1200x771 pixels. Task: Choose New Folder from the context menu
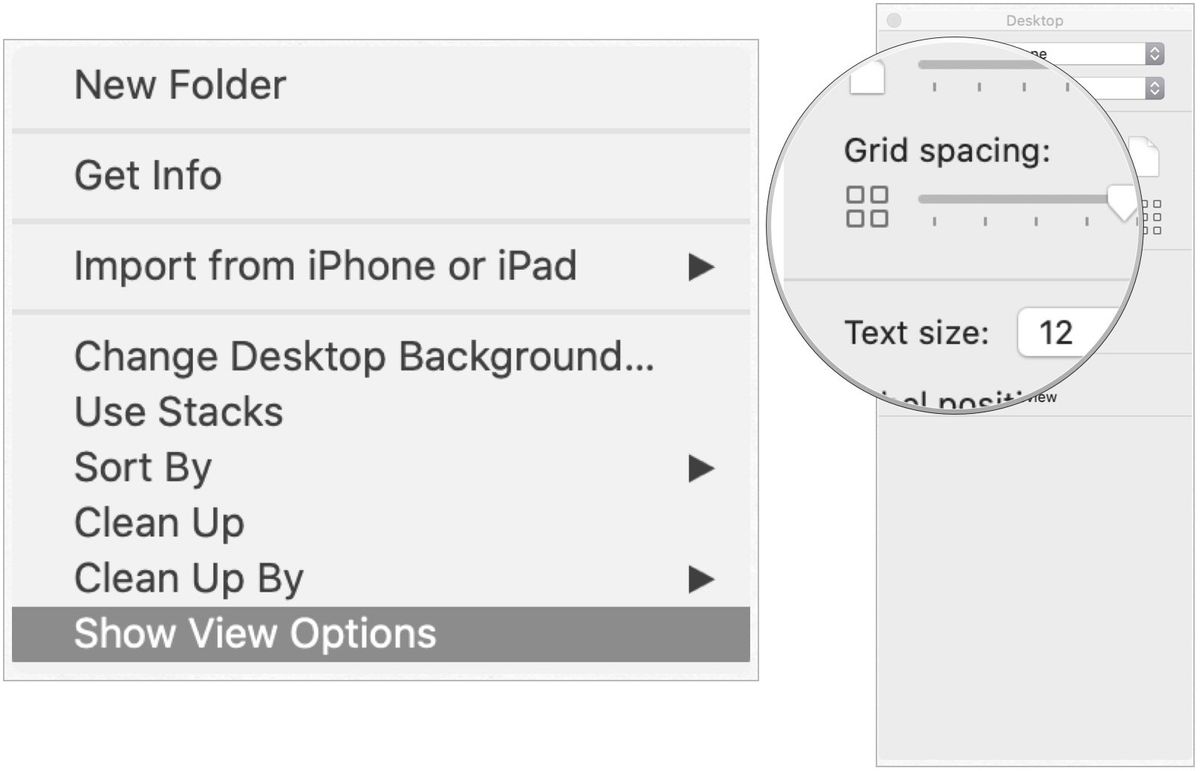[178, 85]
